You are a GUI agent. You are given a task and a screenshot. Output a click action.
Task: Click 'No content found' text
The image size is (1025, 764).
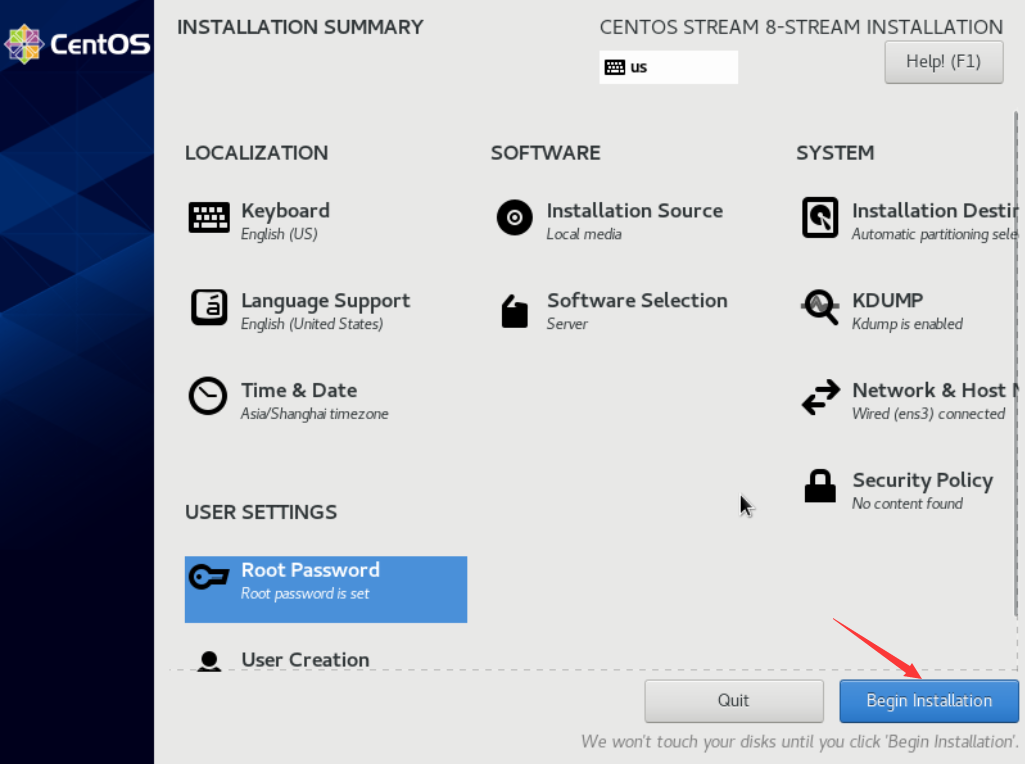tap(907, 503)
